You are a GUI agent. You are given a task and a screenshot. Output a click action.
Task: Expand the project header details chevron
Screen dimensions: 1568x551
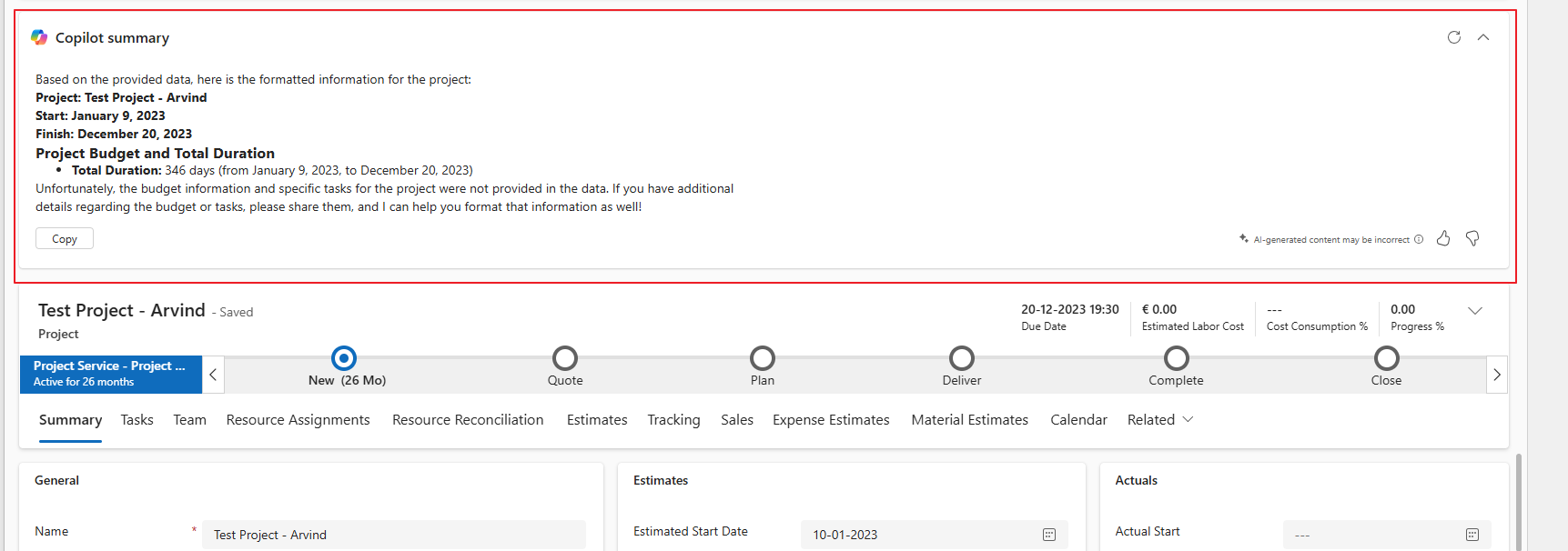tap(1475, 311)
